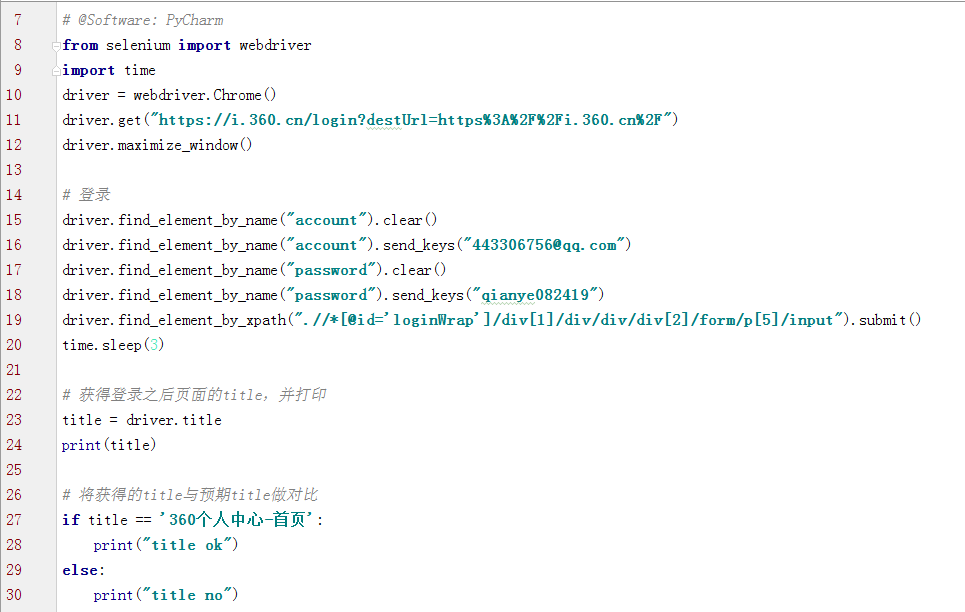Click '.clear()' on the password line 17
This screenshot has height=612, width=965.
coord(415,270)
